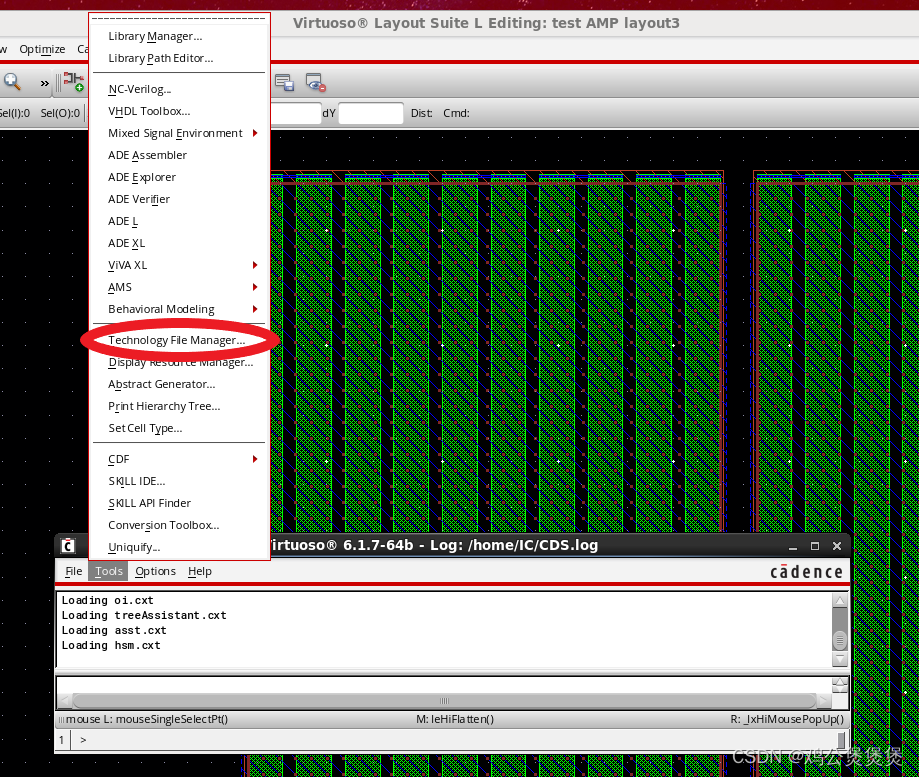Maximize the CDS.log window
Screen dimensions: 919x777
815,546
